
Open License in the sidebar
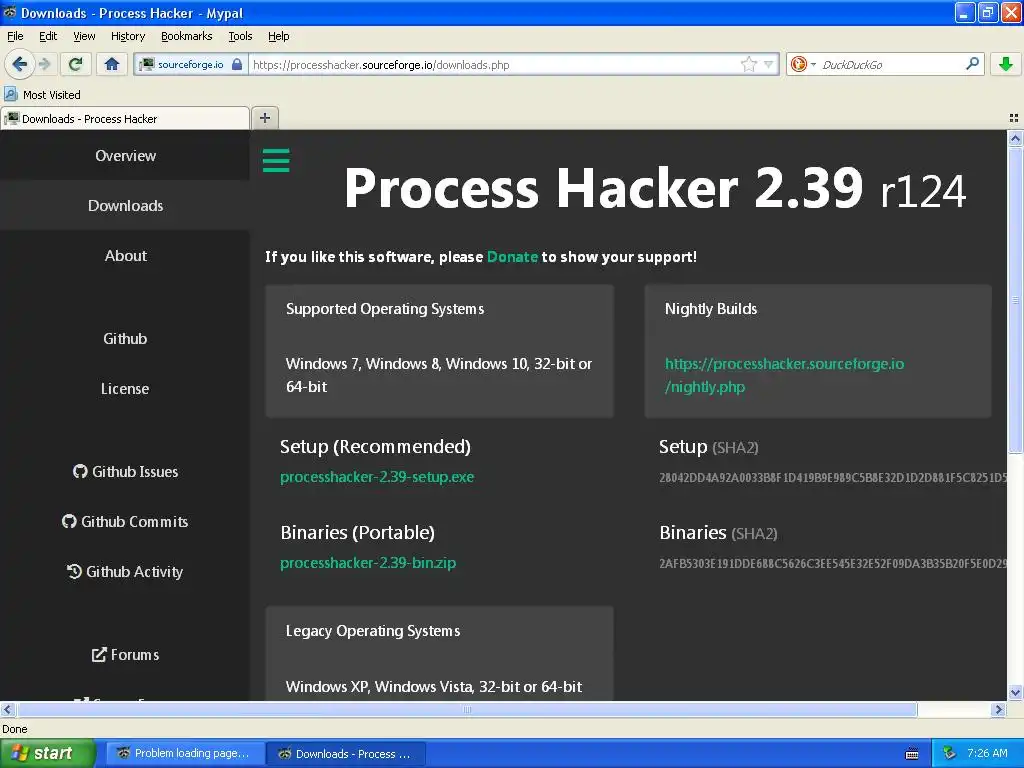point(125,389)
